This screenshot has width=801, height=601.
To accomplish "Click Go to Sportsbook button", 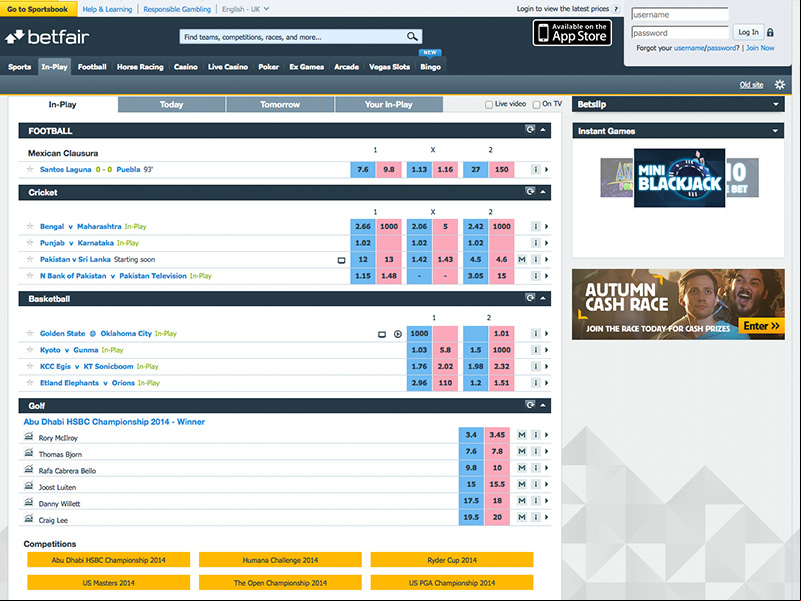I will coord(38,9).
